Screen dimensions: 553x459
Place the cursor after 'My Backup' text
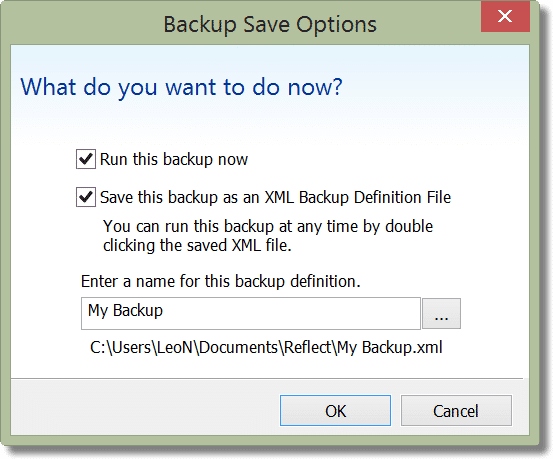164,311
